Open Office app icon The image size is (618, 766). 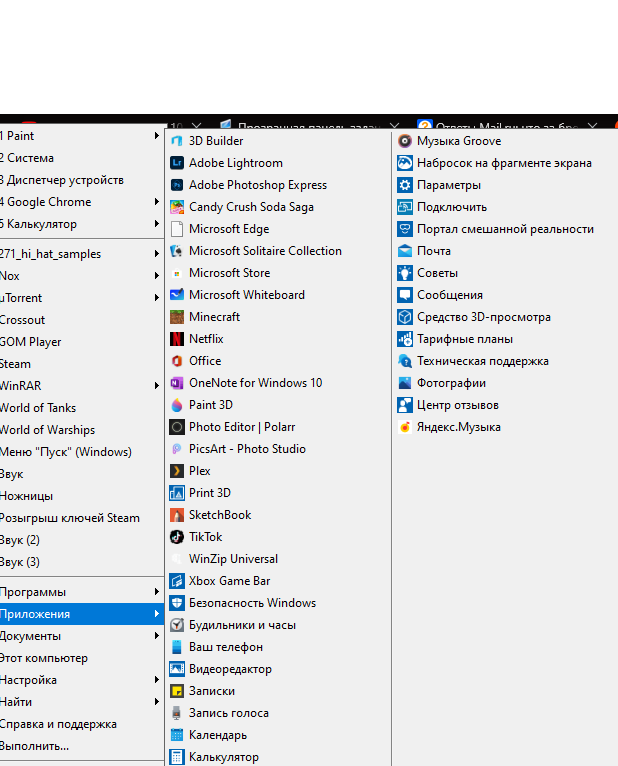tap(176, 361)
